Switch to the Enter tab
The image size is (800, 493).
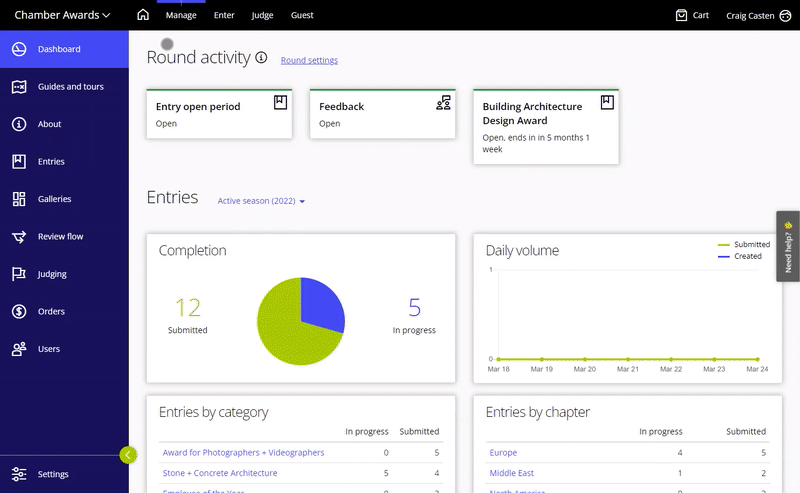(224, 15)
